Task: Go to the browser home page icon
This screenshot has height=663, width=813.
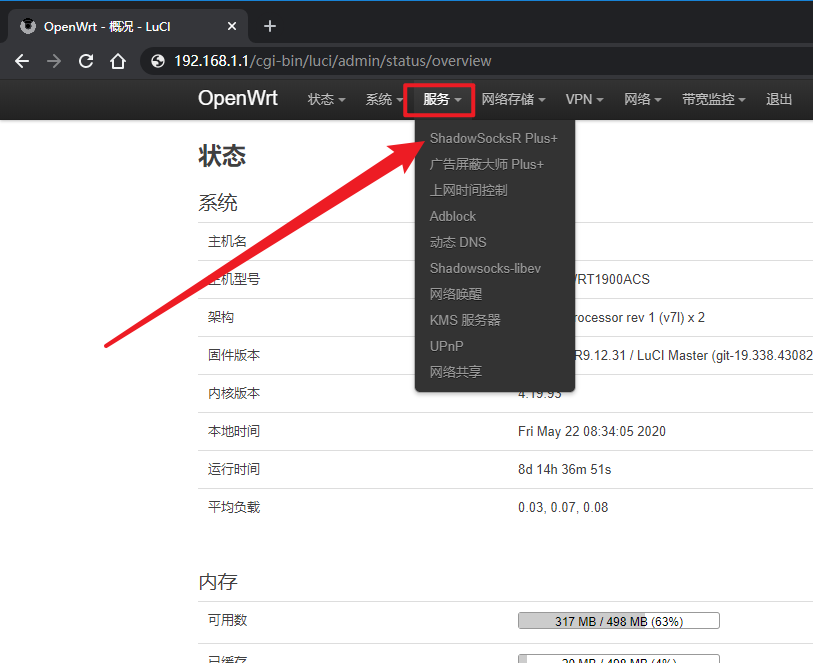Action: [118, 61]
